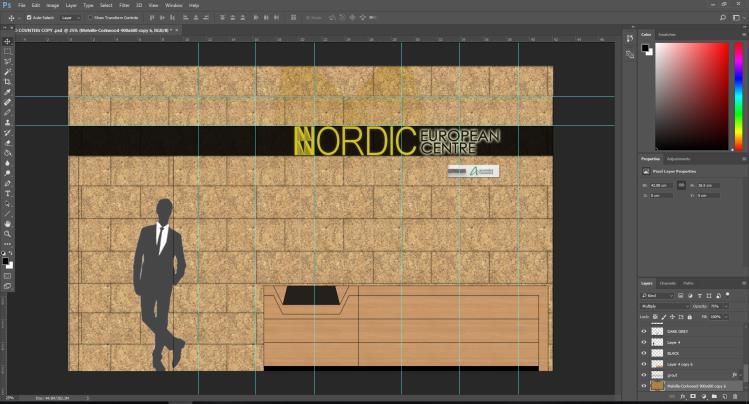Select the Move tool in the toolbox
The height and width of the screenshot is (404, 749).
pyautogui.click(x=7, y=42)
